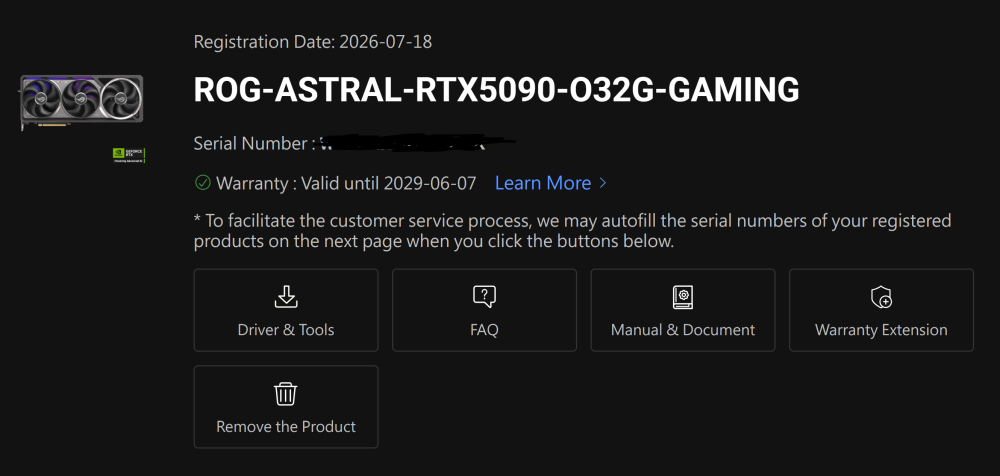Click the green warranty checkmark icon
This screenshot has height=476, width=1000.
(x=203, y=183)
